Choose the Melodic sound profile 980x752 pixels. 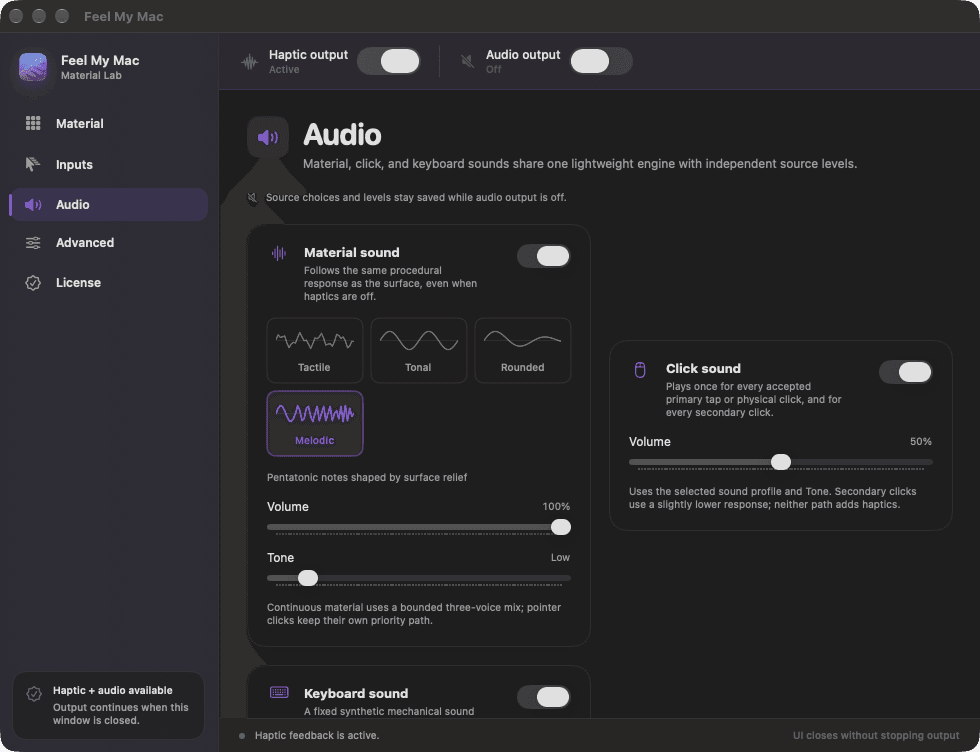point(314,423)
